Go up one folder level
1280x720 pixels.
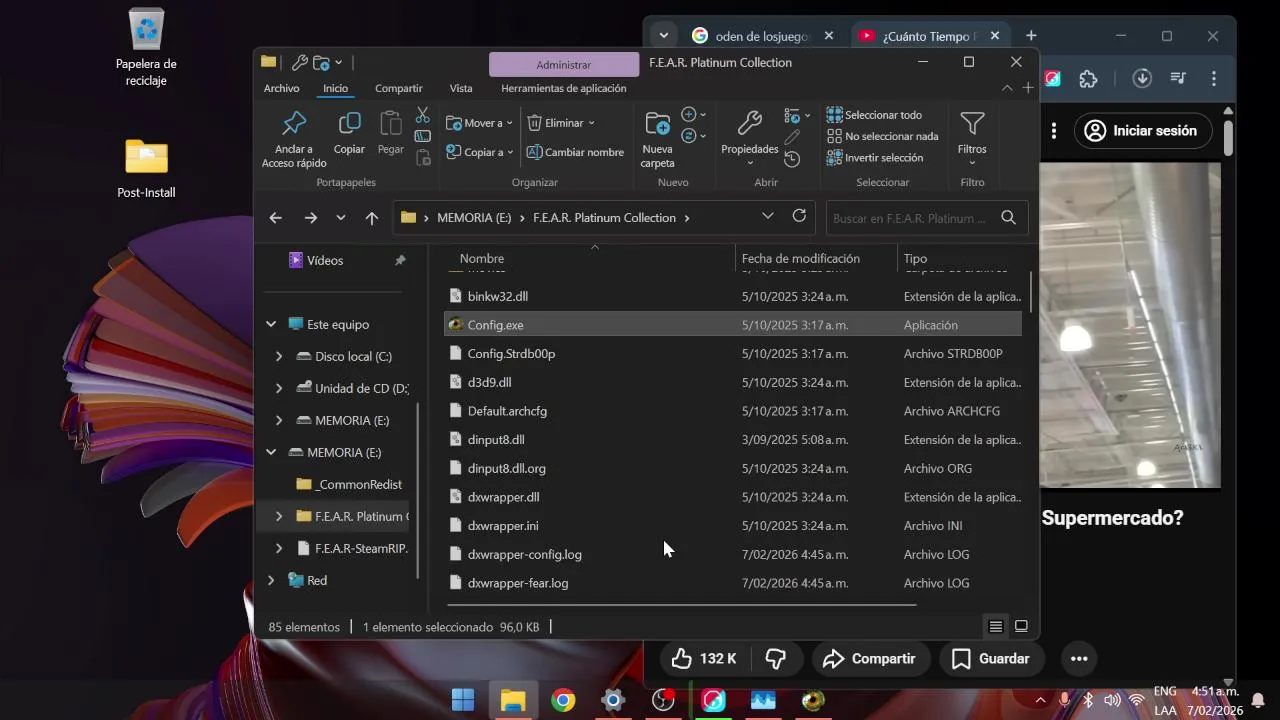coord(372,218)
